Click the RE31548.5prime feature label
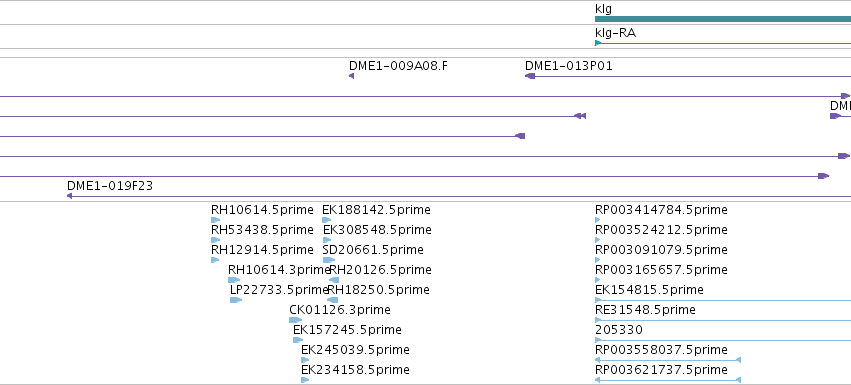Viewport: 851px width, 385px height. coord(645,310)
